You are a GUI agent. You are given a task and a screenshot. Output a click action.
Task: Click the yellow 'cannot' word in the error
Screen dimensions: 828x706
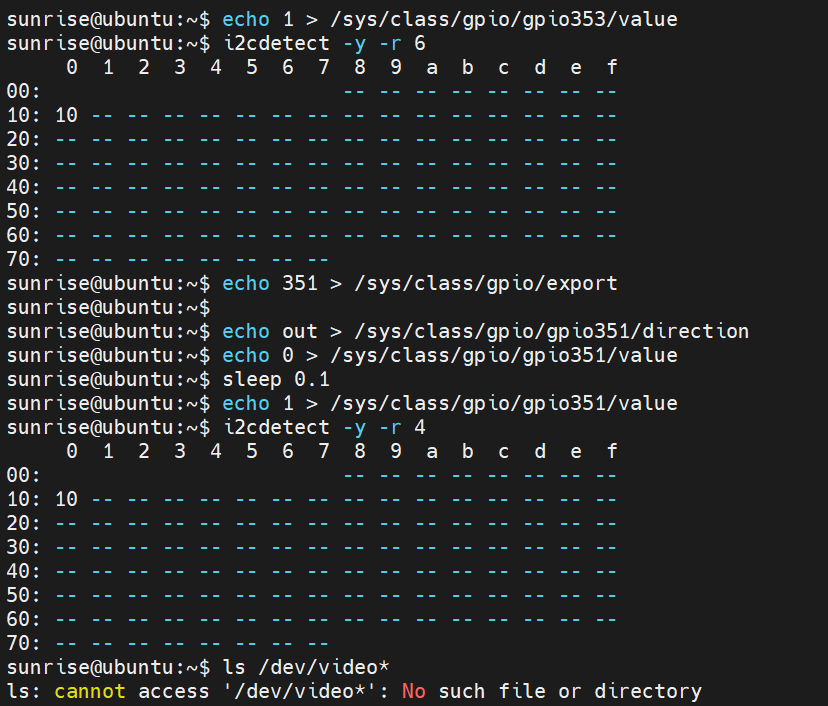click(90, 691)
